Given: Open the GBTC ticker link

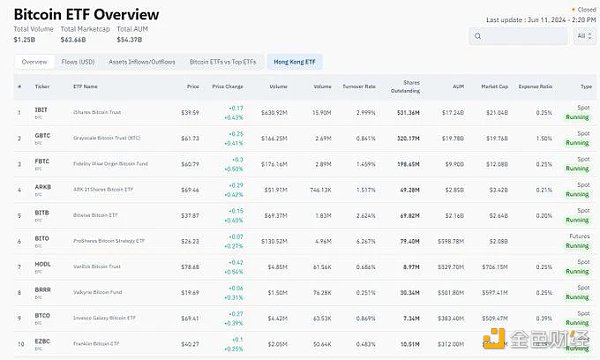Looking at the screenshot, I should (42, 135).
